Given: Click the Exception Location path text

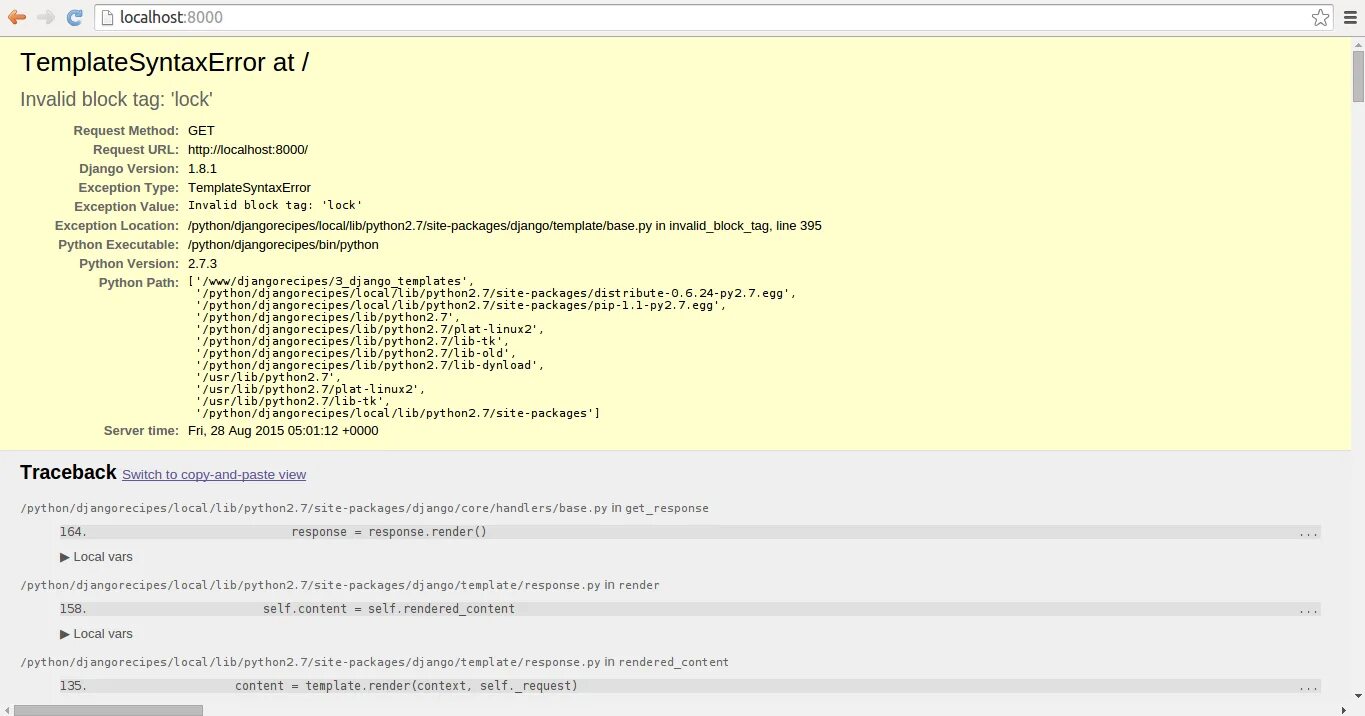Looking at the screenshot, I should [505, 226].
